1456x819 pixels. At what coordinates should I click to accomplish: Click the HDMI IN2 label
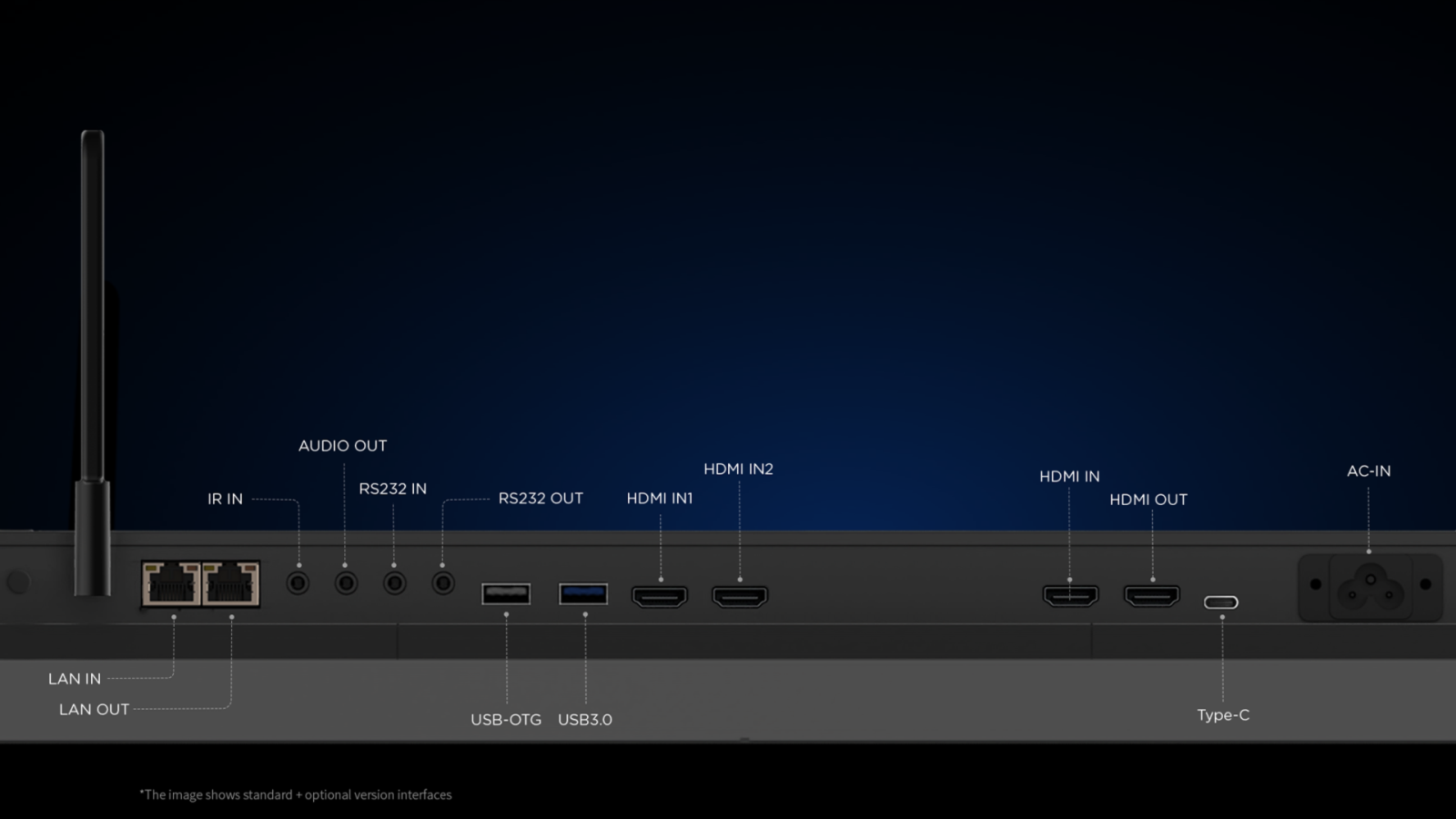(738, 469)
